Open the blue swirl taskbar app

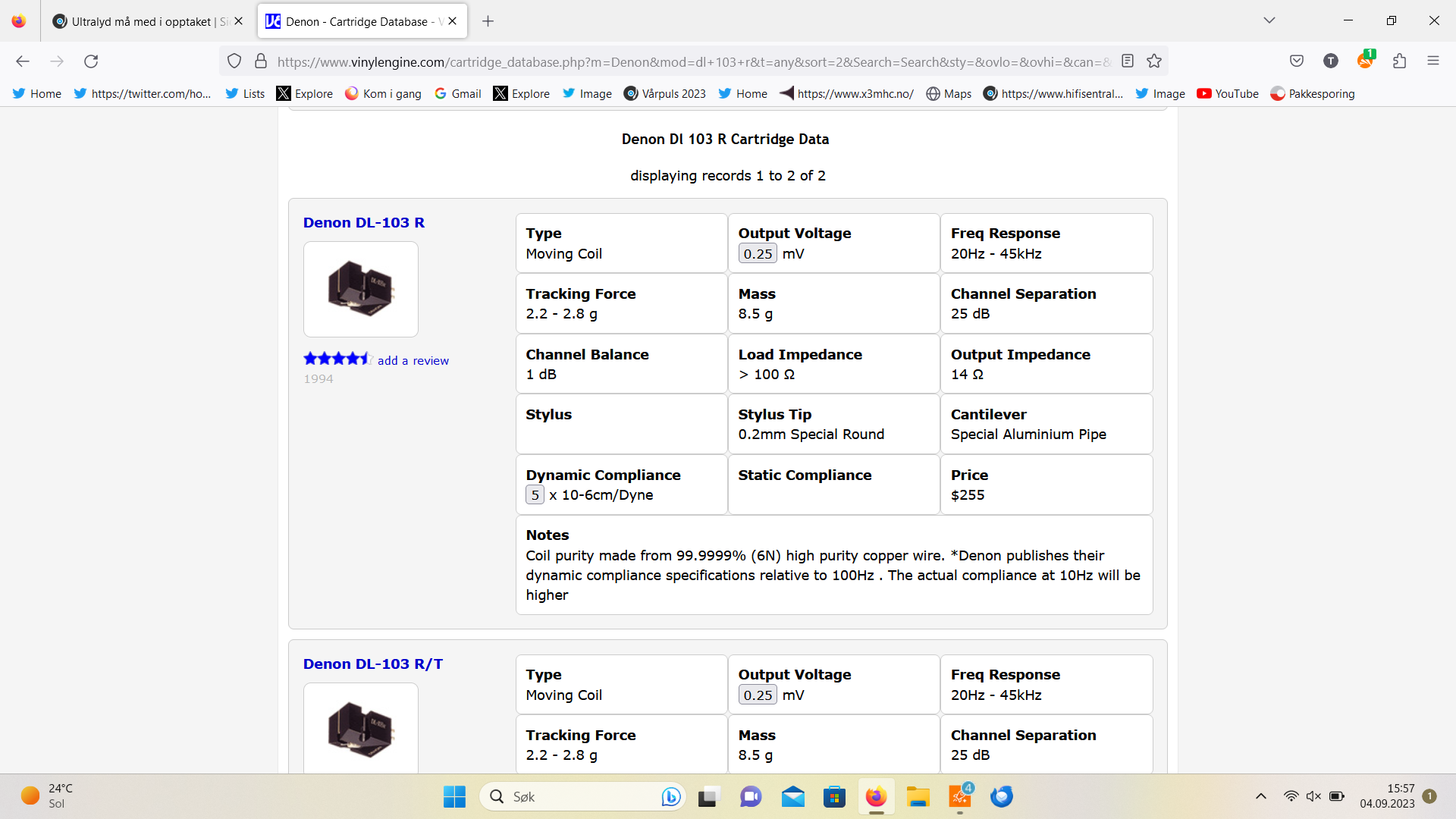pos(1002,796)
